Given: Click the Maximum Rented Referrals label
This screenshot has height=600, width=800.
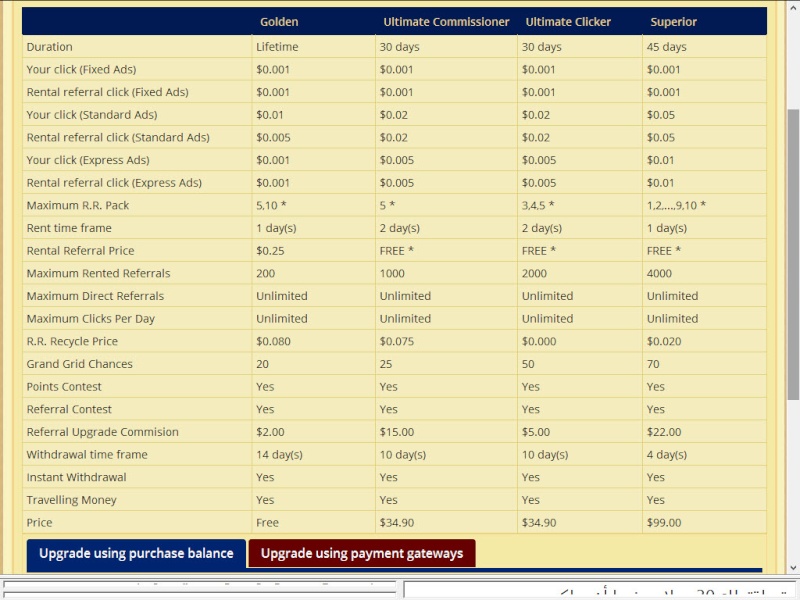Looking at the screenshot, I should pos(98,273).
